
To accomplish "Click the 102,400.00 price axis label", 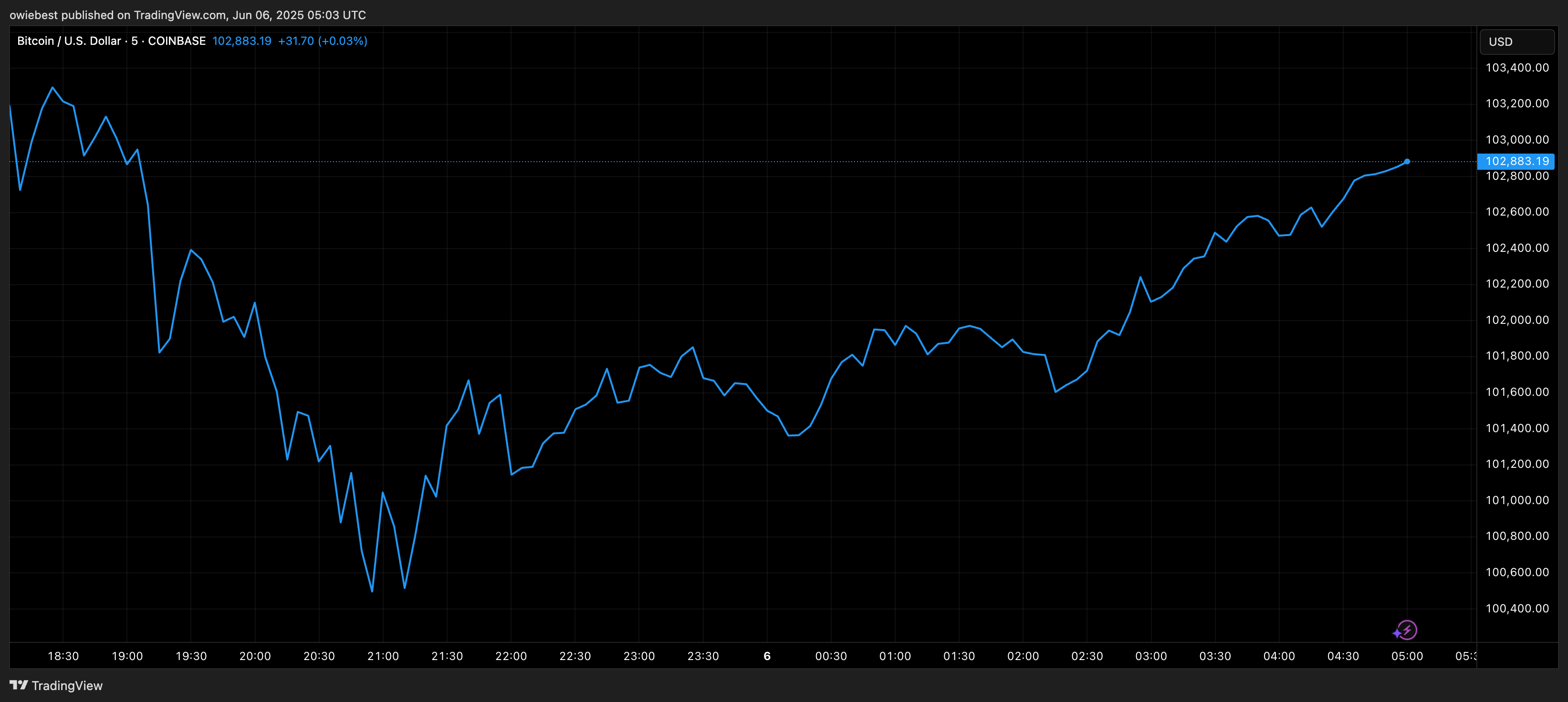I will [1517, 248].
